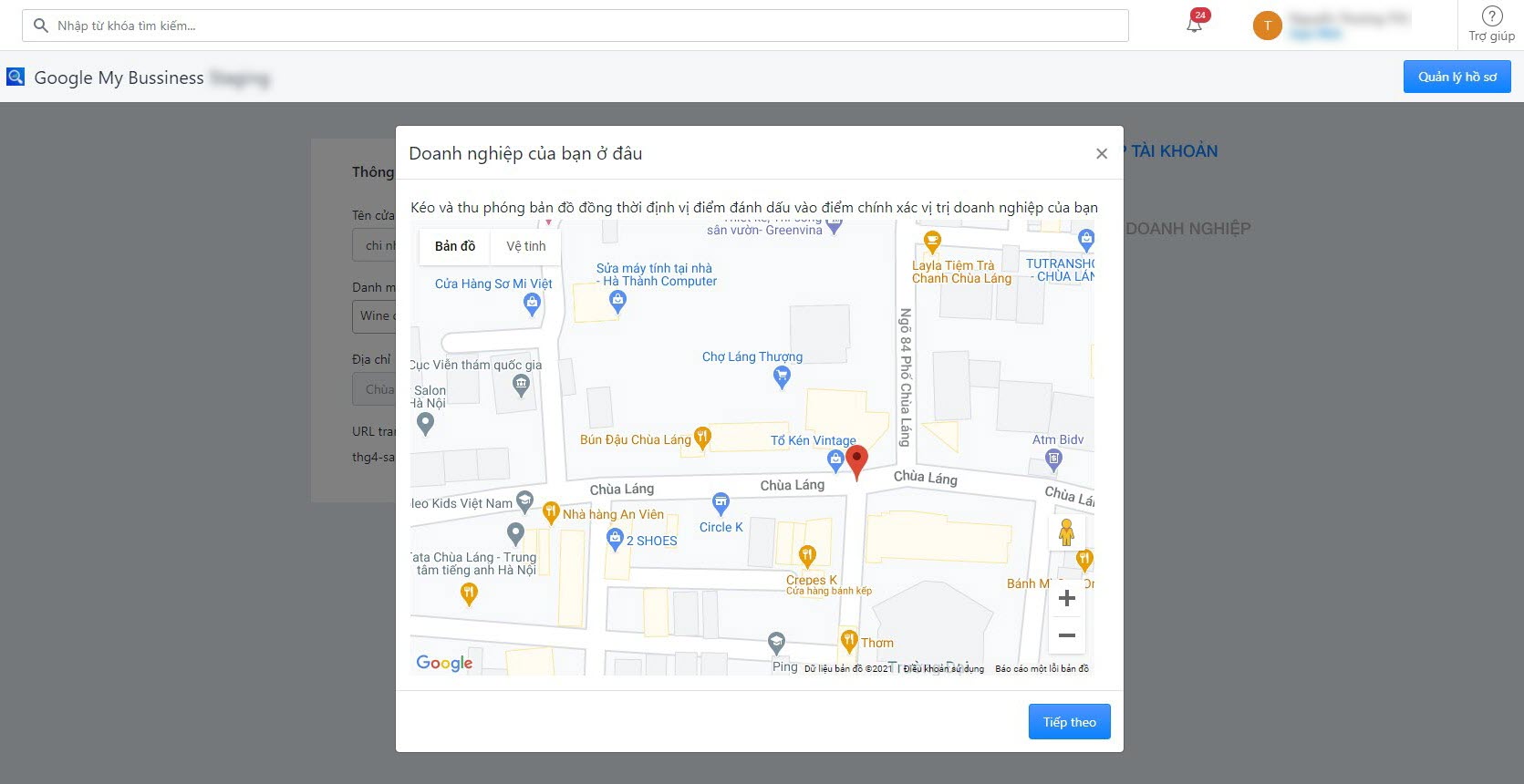Click the Chợ Láng Thượng map label

tap(752, 357)
